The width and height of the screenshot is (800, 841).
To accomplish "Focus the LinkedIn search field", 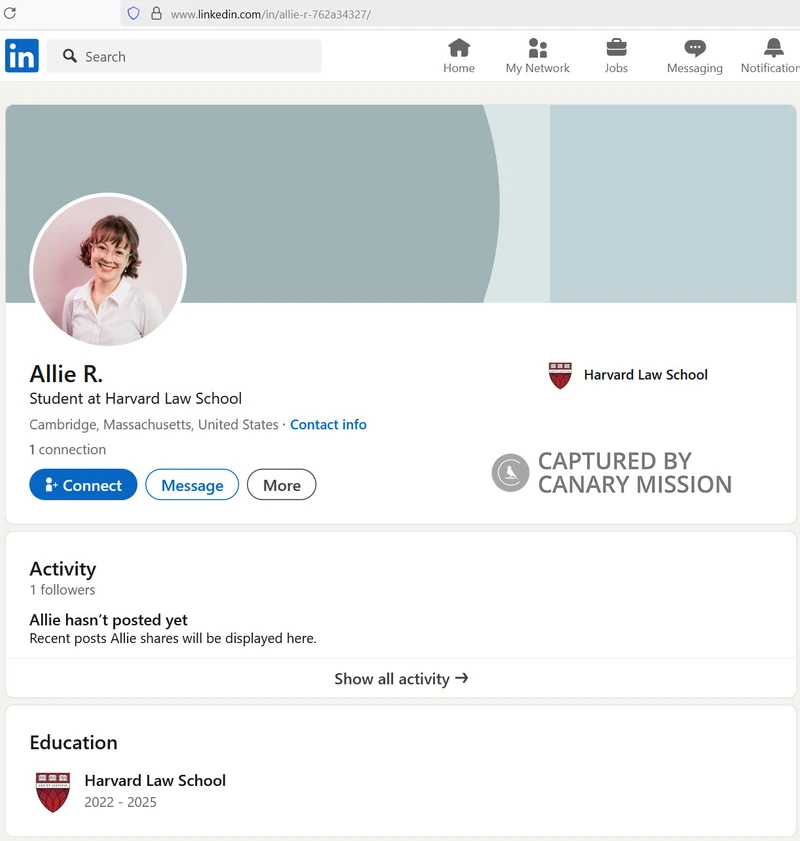I will tap(184, 56).
